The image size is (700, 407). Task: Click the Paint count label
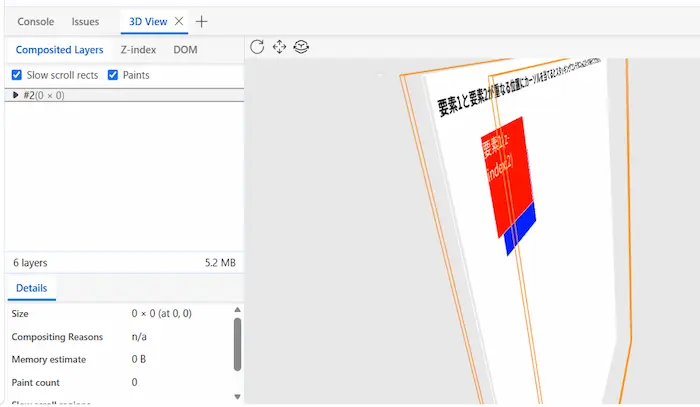[35, 382]
